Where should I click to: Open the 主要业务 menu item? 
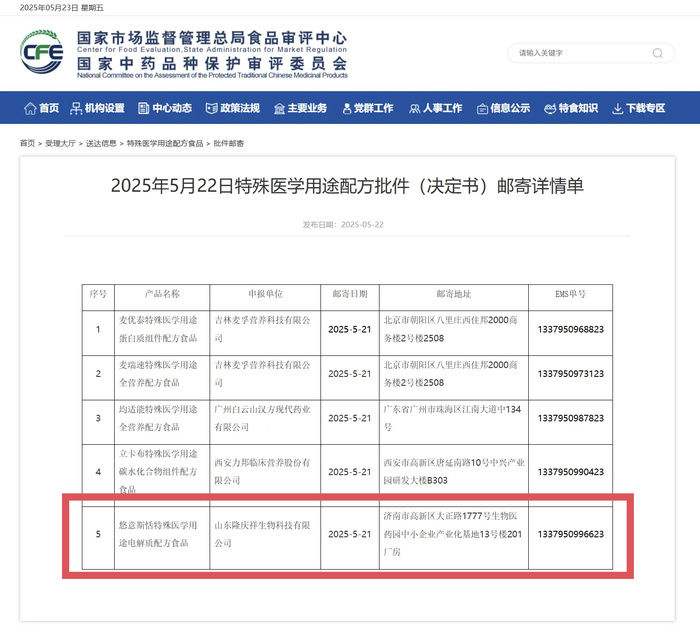[307, 108]
